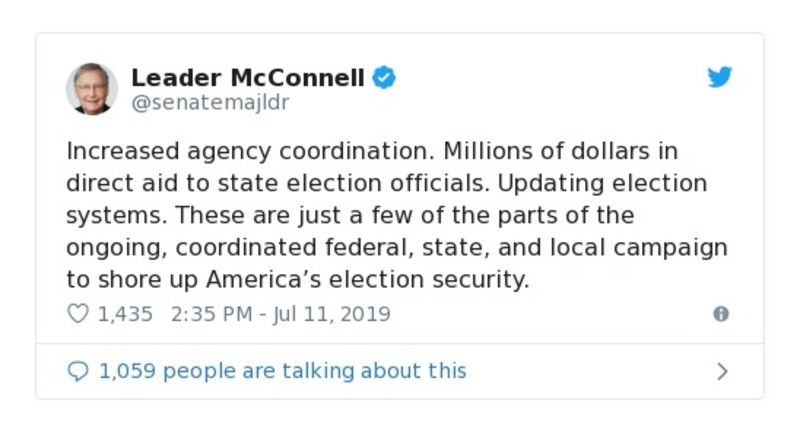
Task: Click the phrase "Millions of dollars in"
Action: coord(545,152)
